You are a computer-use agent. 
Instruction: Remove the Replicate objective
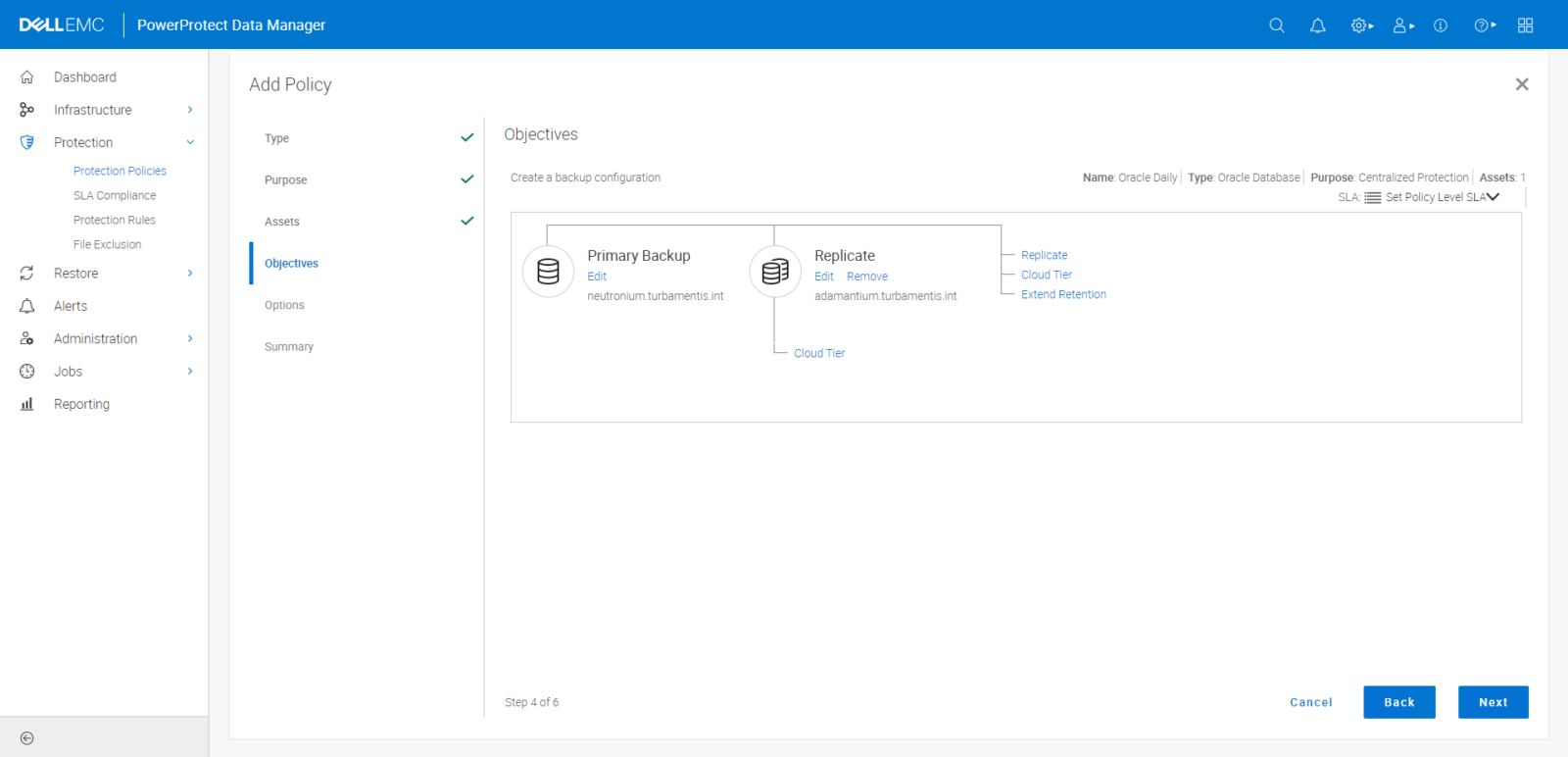pos(867,277)
